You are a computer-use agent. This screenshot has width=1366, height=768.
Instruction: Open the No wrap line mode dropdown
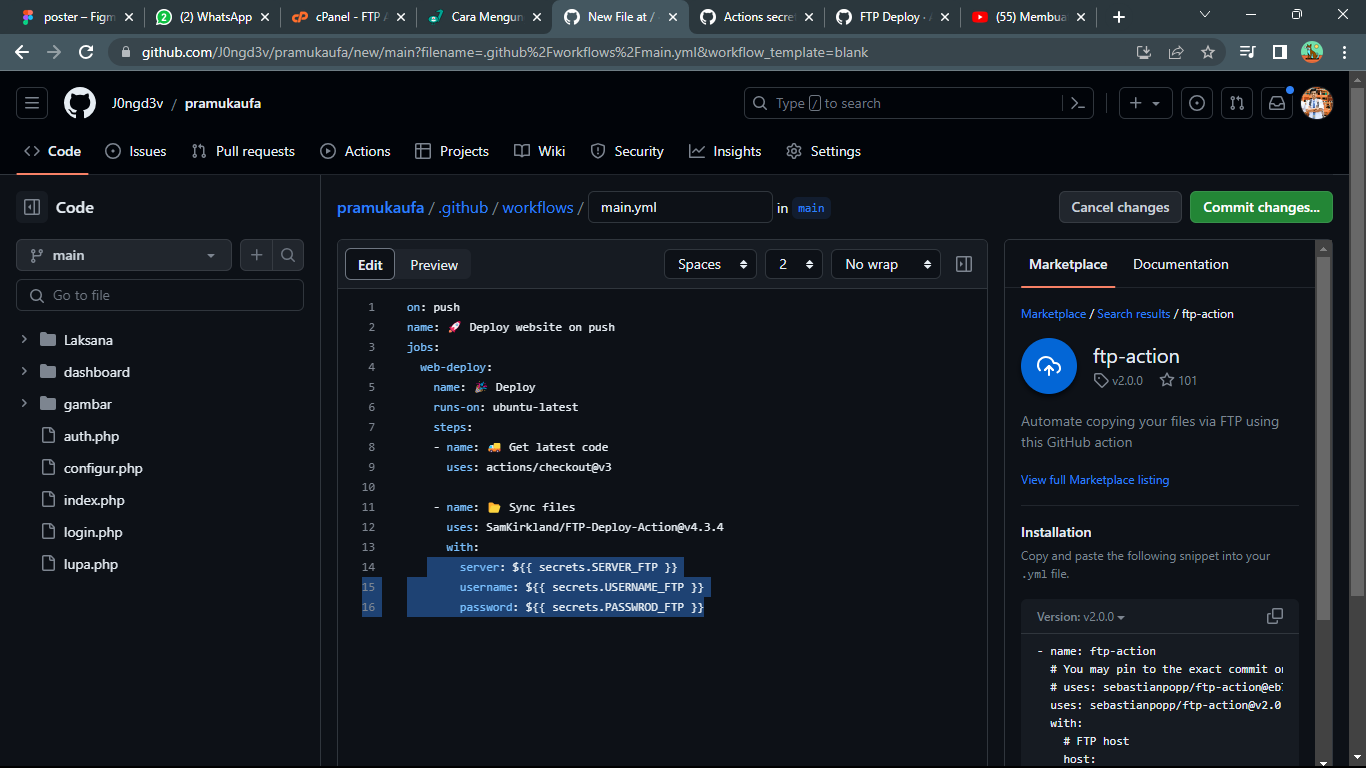(886, 264)
